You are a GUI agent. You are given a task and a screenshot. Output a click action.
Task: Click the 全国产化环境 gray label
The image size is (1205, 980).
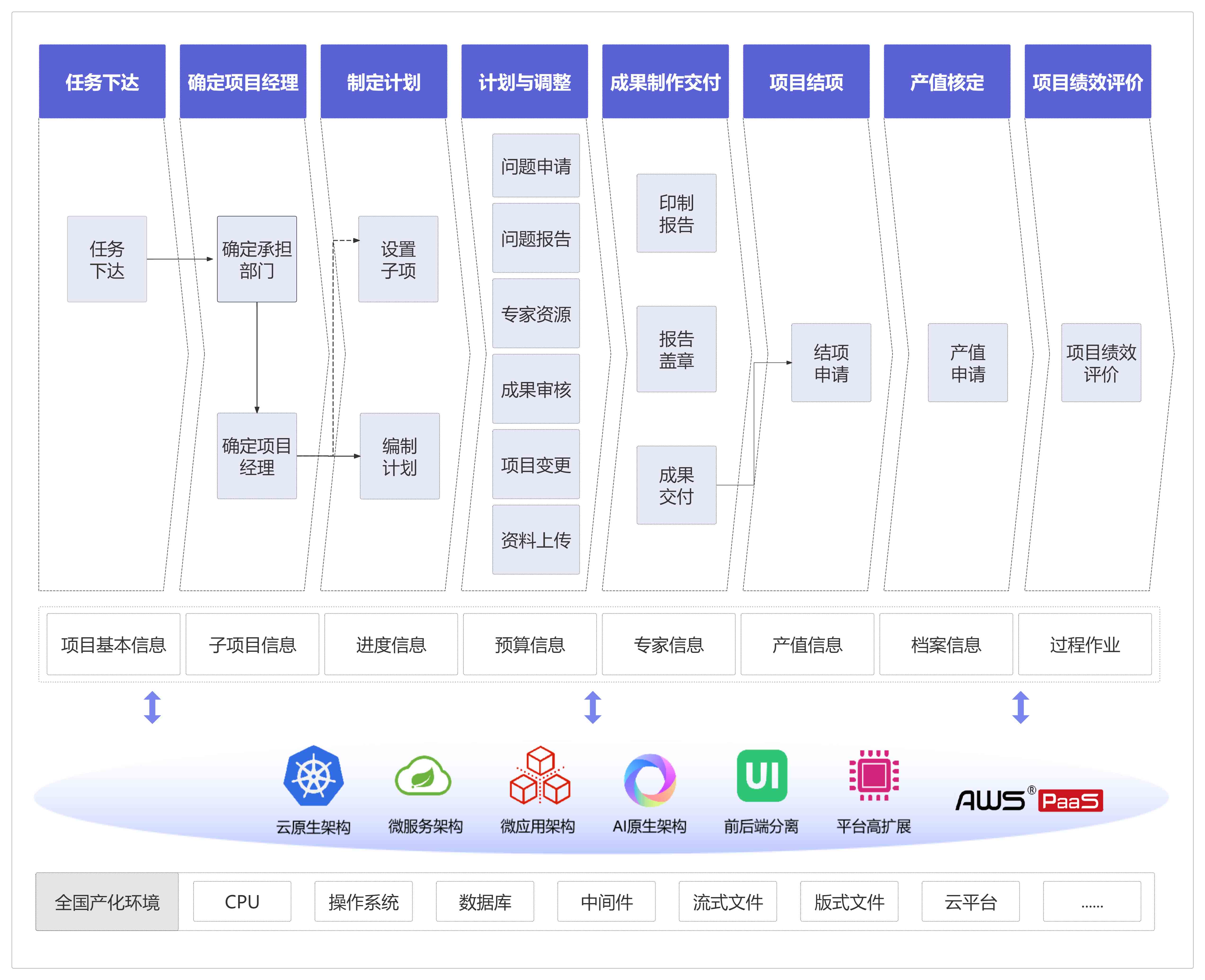tap(107, 901)
